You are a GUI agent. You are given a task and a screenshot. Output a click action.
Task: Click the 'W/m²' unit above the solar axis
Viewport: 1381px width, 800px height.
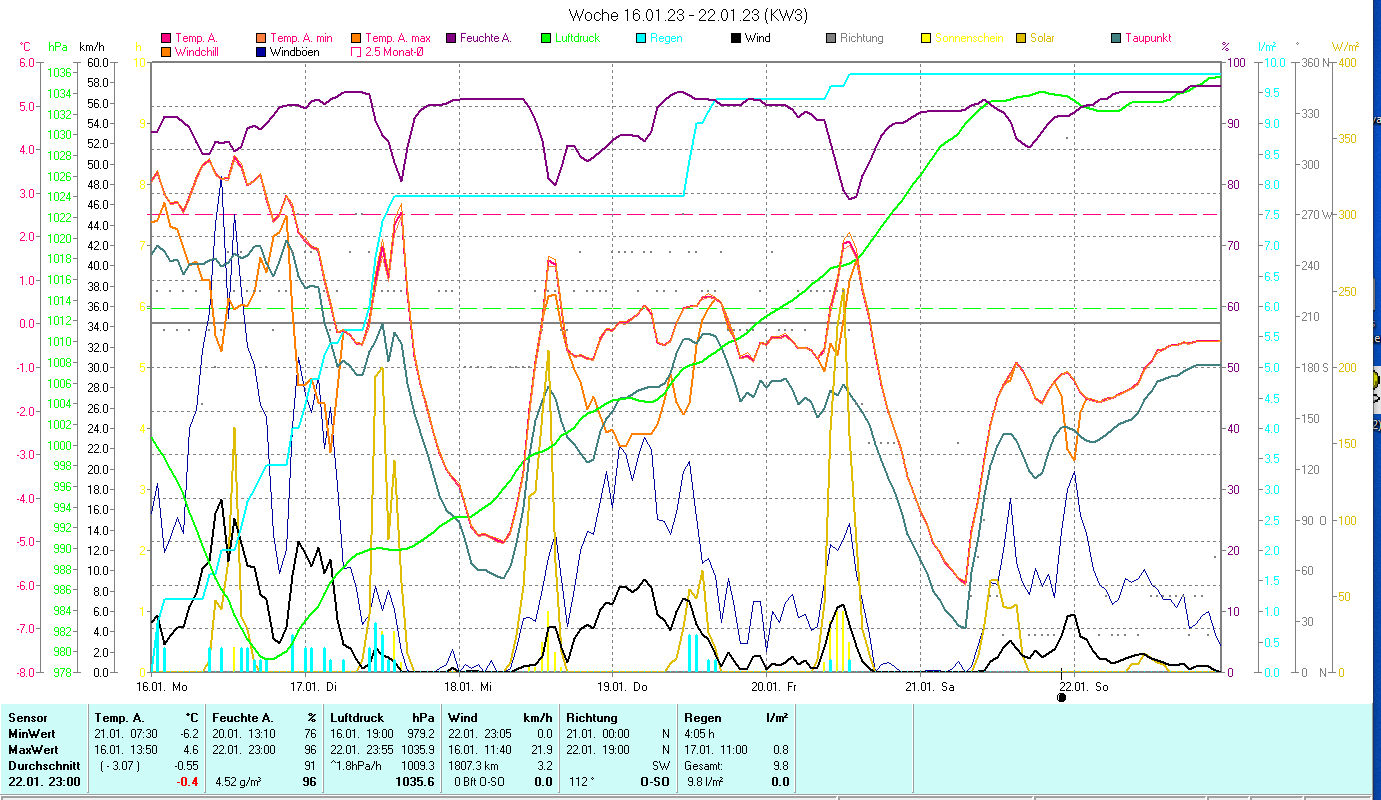pyautogui.click(x=1346, y=47)
